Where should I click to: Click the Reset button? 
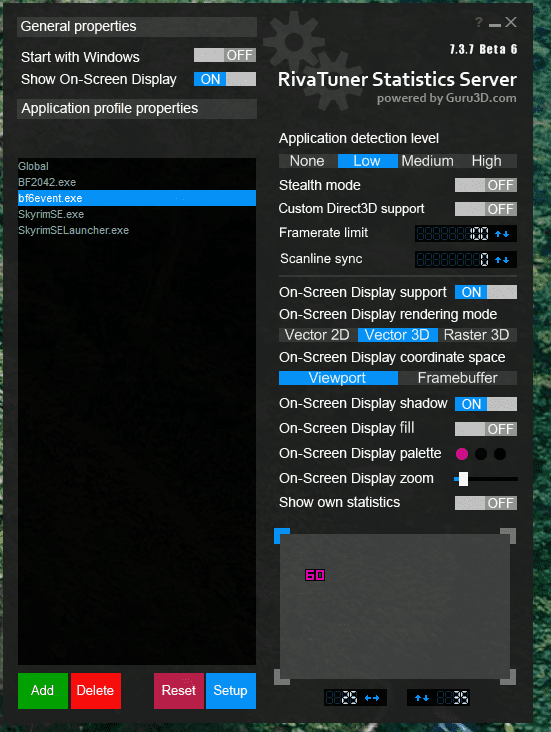click(x=179, y=690)
